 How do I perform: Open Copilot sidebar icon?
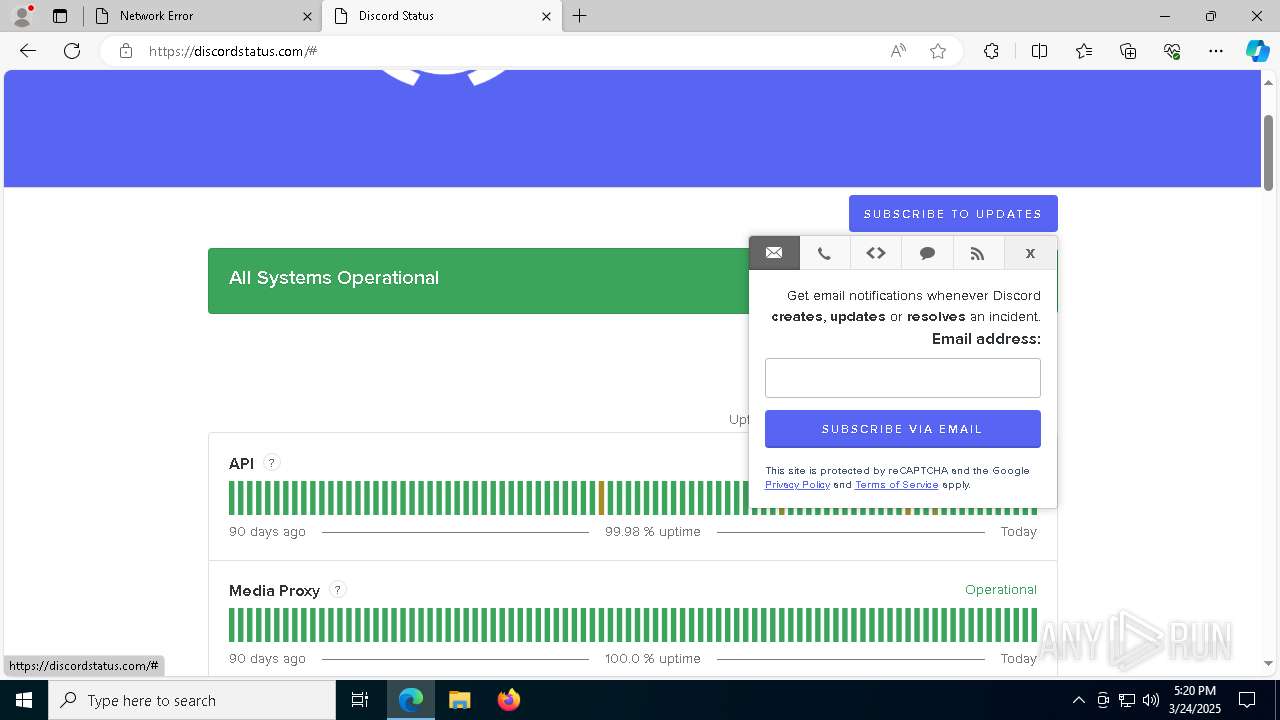tap(1257, 51)
